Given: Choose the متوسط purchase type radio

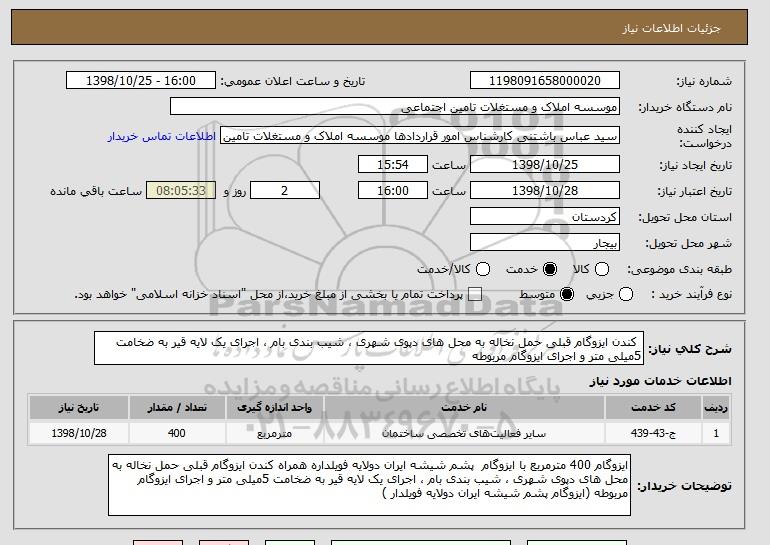Looking at the screenshot, I should coord(567,295).
